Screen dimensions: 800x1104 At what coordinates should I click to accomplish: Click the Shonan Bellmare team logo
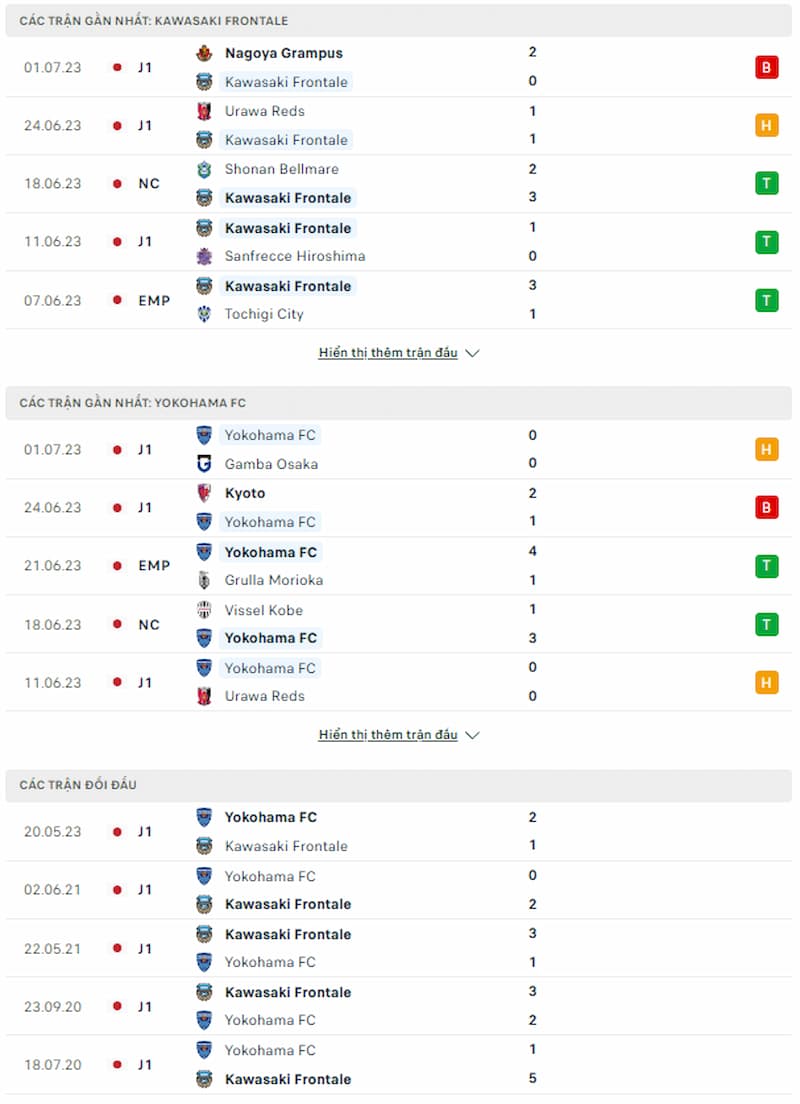point(204,169)
